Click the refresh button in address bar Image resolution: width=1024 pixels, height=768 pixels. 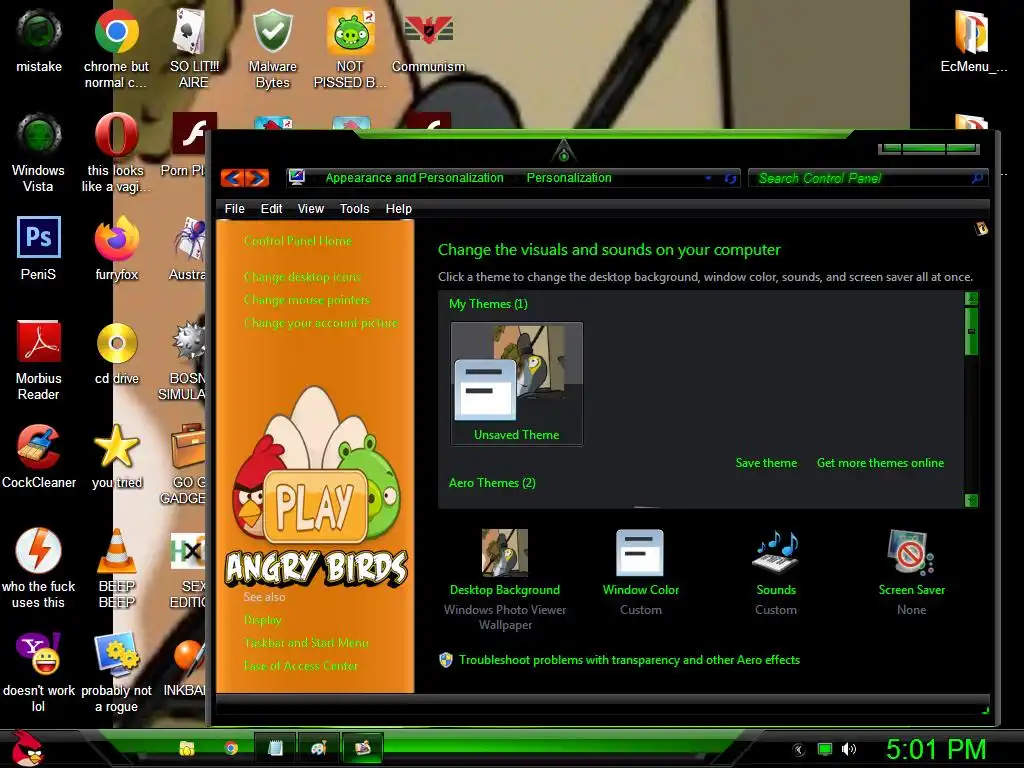[730, 178]
